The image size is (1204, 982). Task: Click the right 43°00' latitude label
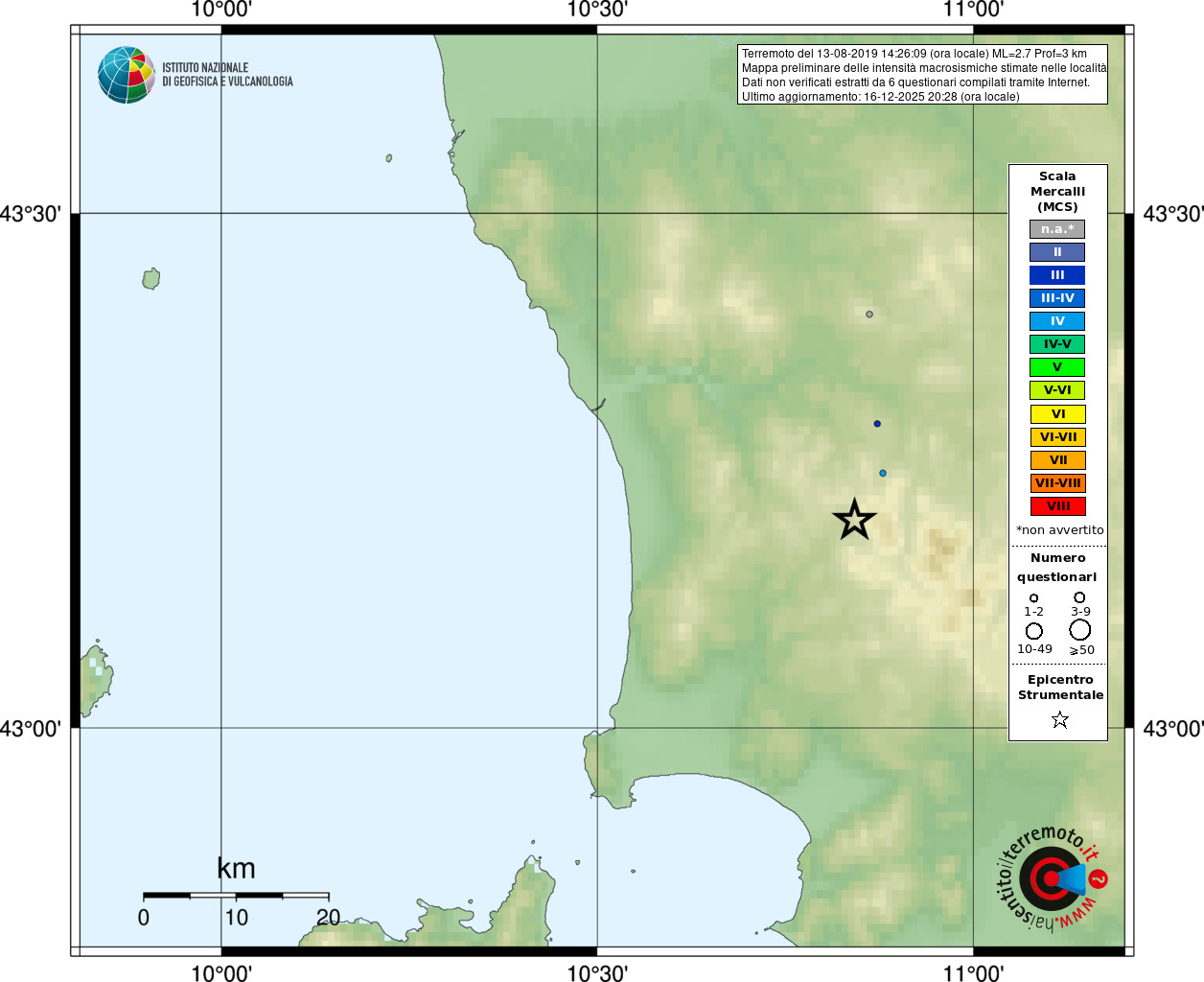[x=1173, y=729]
